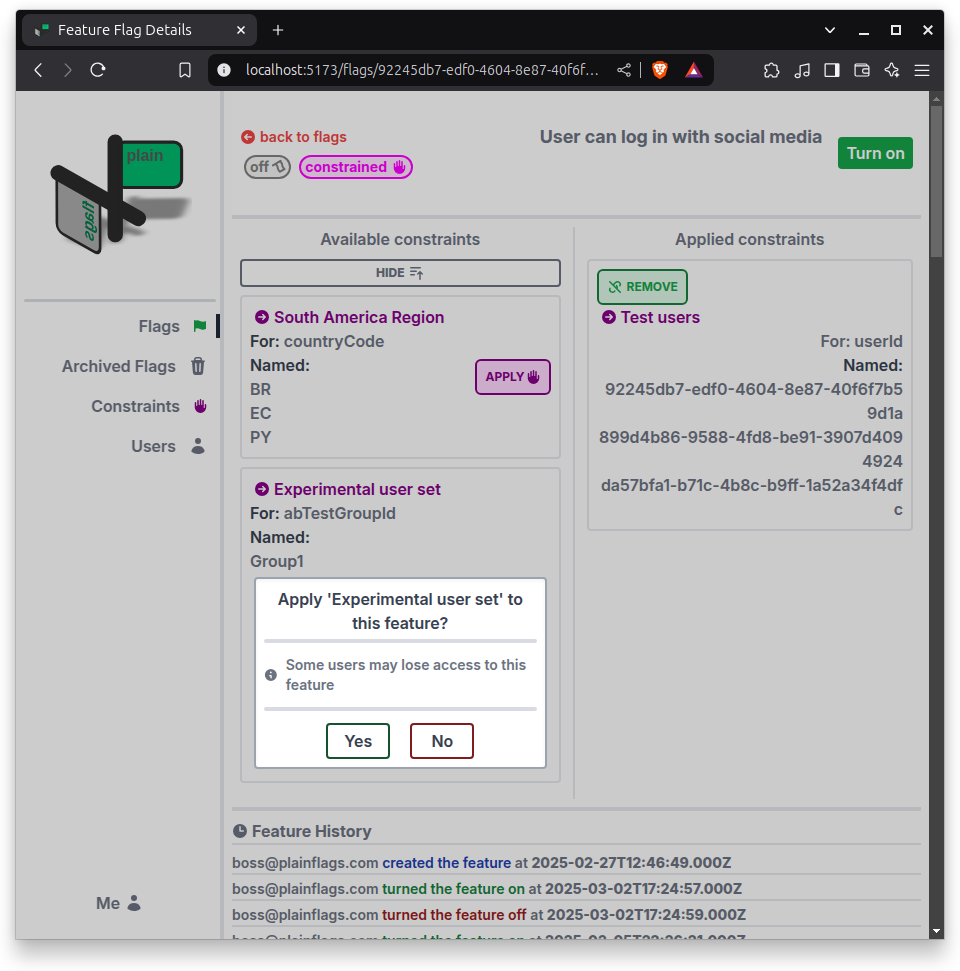Open the Me profile in the sidebar

click(117, 903)
